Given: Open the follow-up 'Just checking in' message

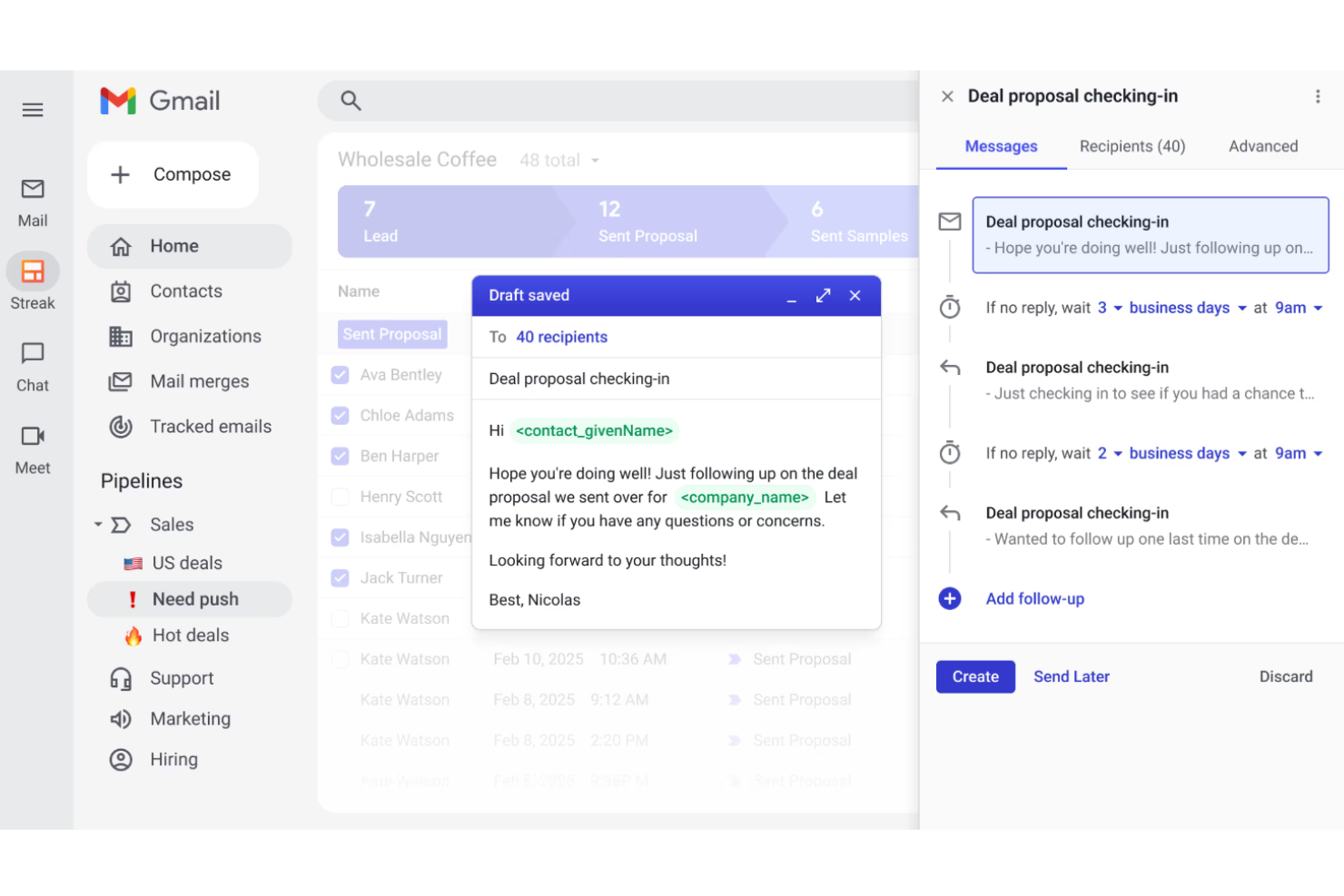Looking at the screenshot, I should pyautogui.click(x=1151, y=380).
